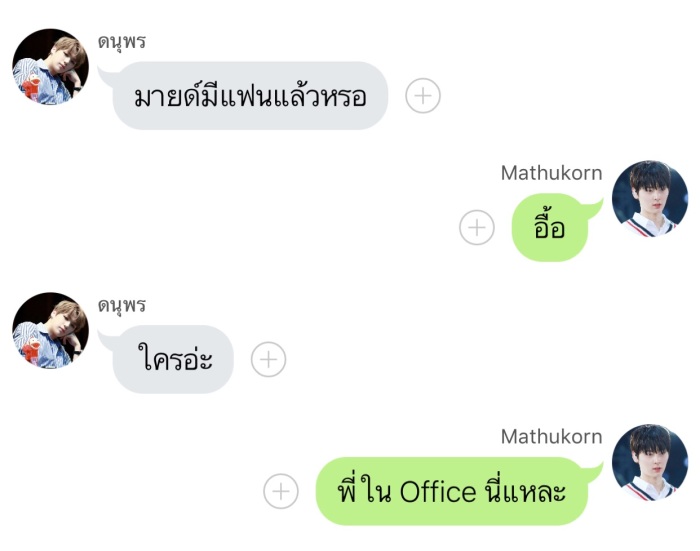700x551 pixels.
Task: Click ดนุพร name above ใครอ่ะ message
Action: [122, 306]
